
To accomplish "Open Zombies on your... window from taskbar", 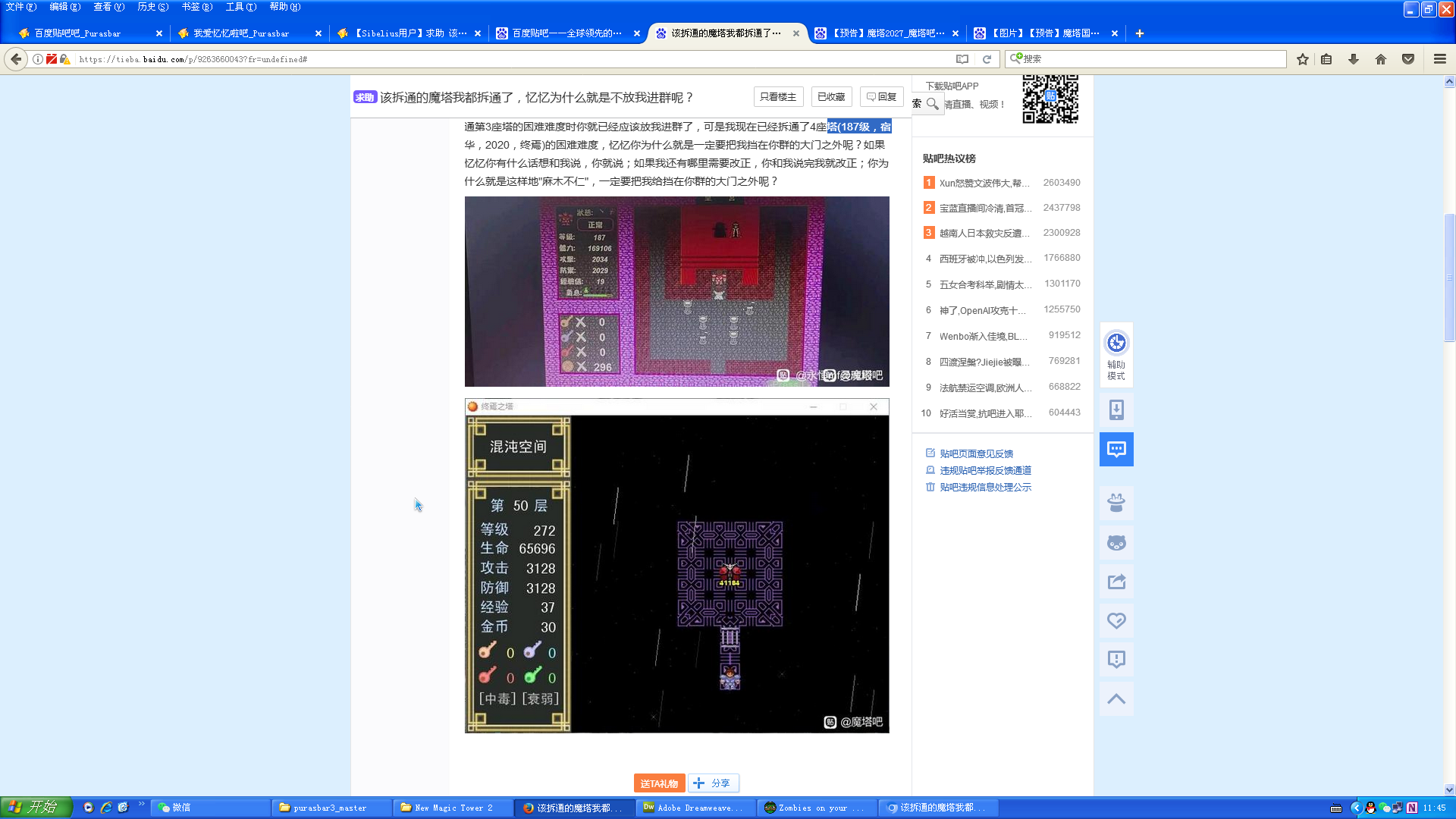I will 818,808.
